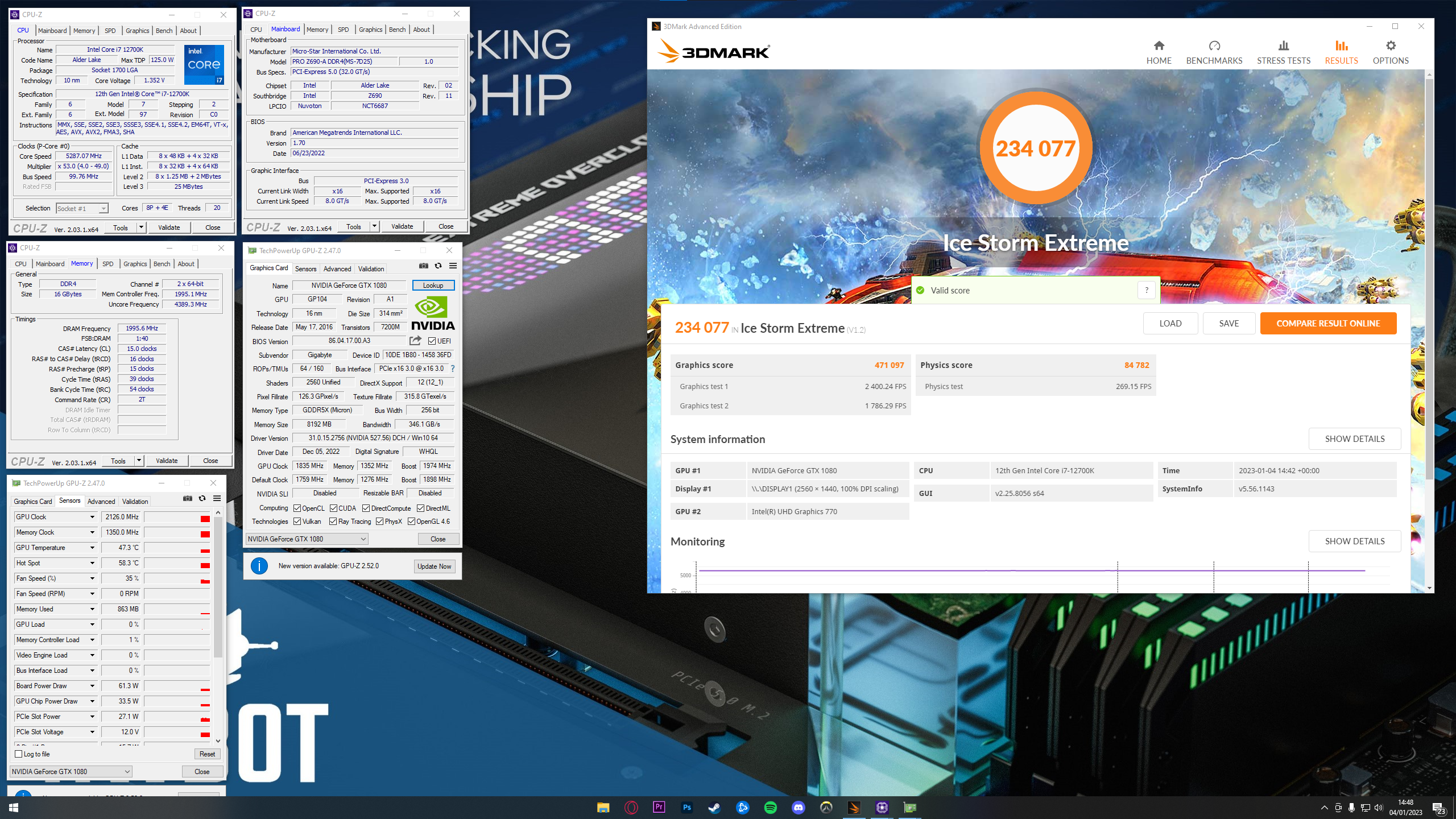Open the OPTIONS gear icon in 3DMark
Viewport: 1456px width, 819px height.
1391,45
